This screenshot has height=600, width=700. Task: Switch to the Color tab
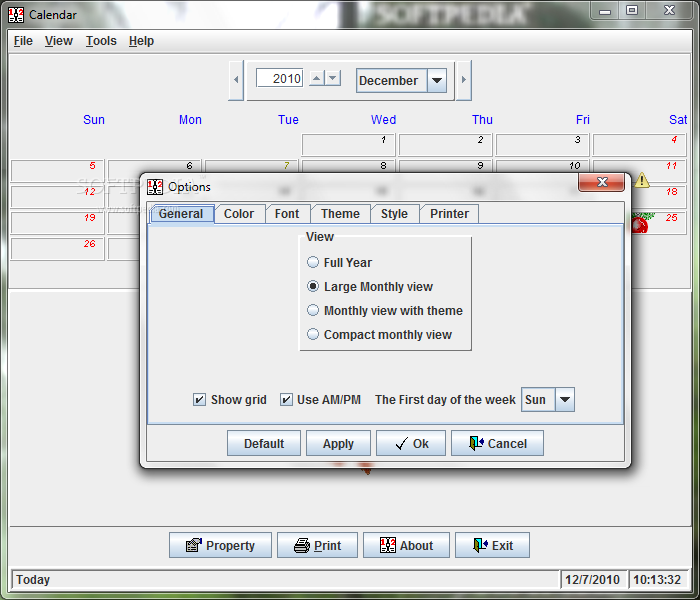239,214
